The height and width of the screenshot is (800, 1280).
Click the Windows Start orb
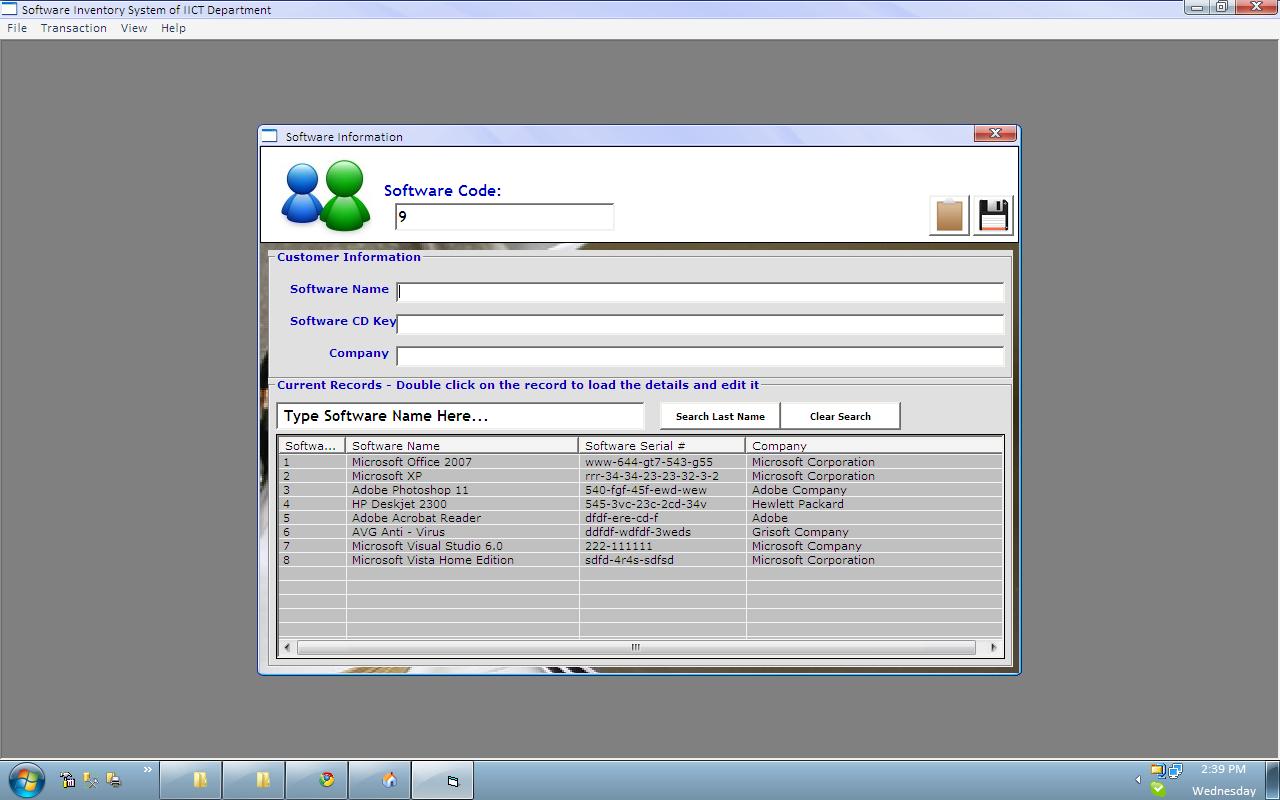click(x=26, y=779)
